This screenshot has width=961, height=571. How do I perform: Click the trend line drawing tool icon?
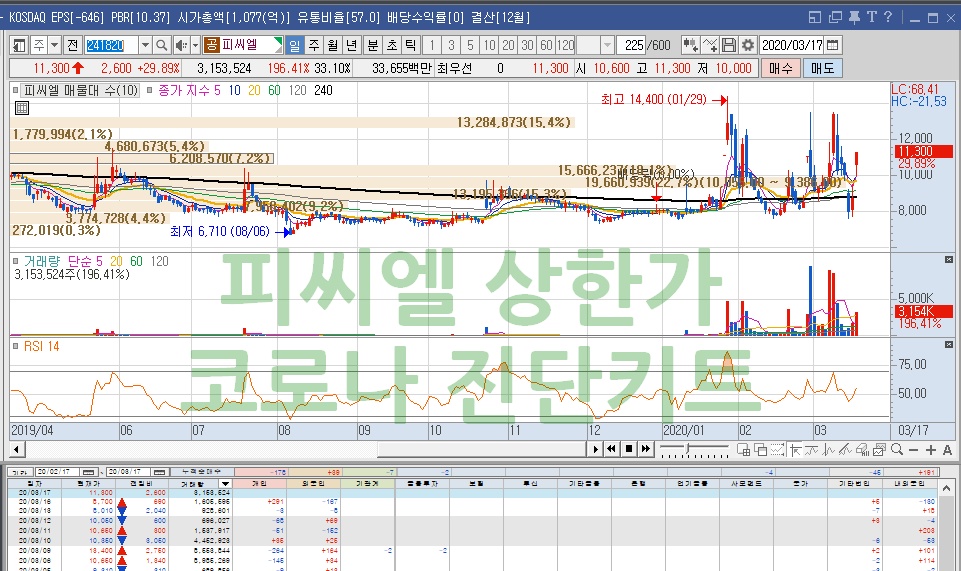846,450
